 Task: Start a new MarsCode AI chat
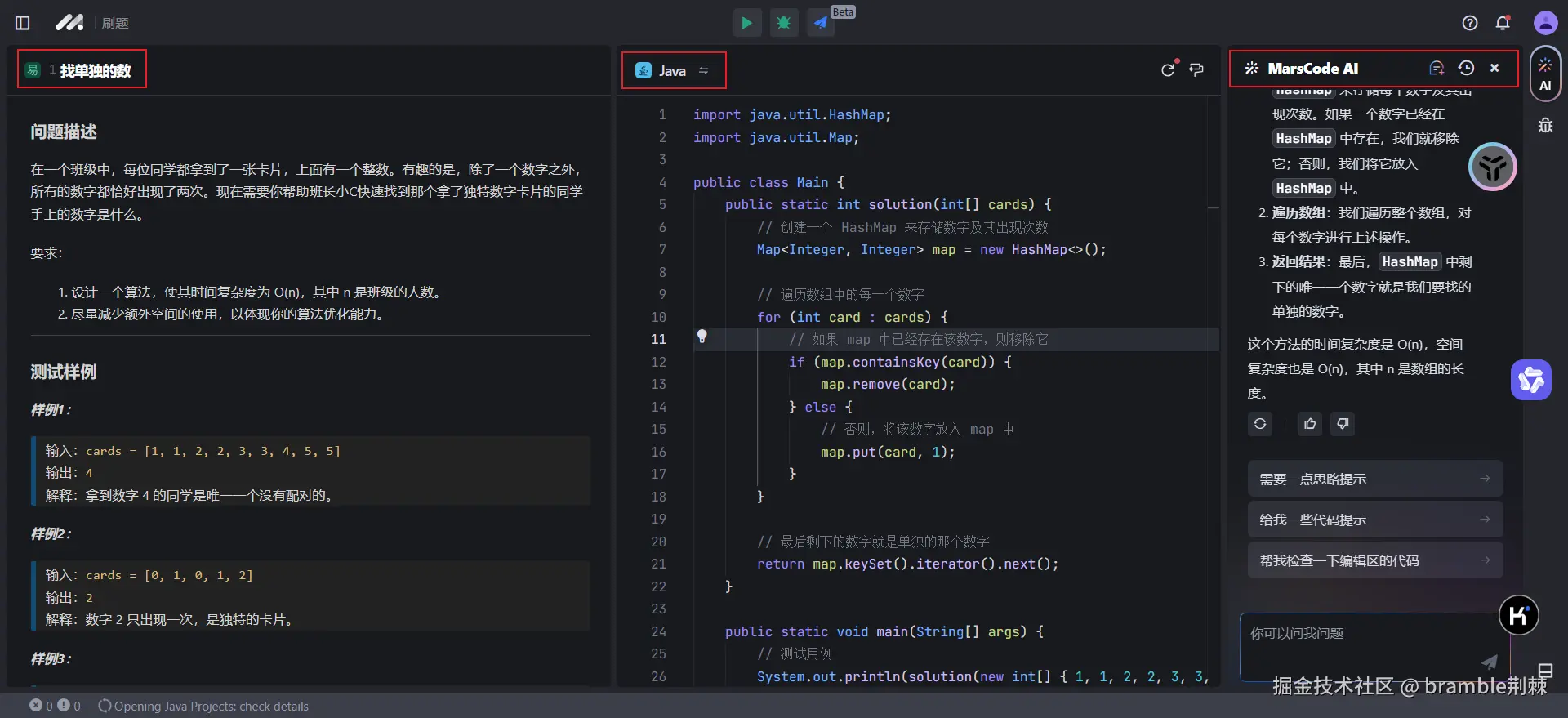(x=1437, y=69)
